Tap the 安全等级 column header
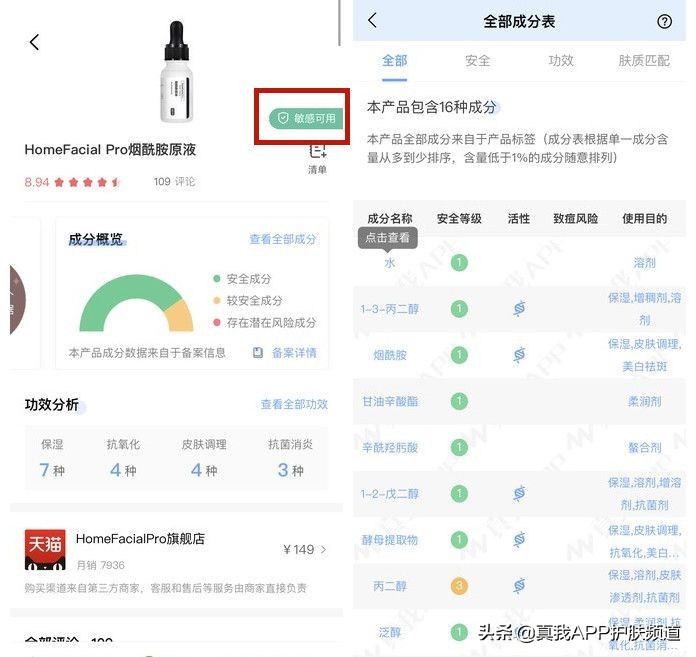This screenshot has height=657, width=696. pyautogui.click(x=459, y=218)
